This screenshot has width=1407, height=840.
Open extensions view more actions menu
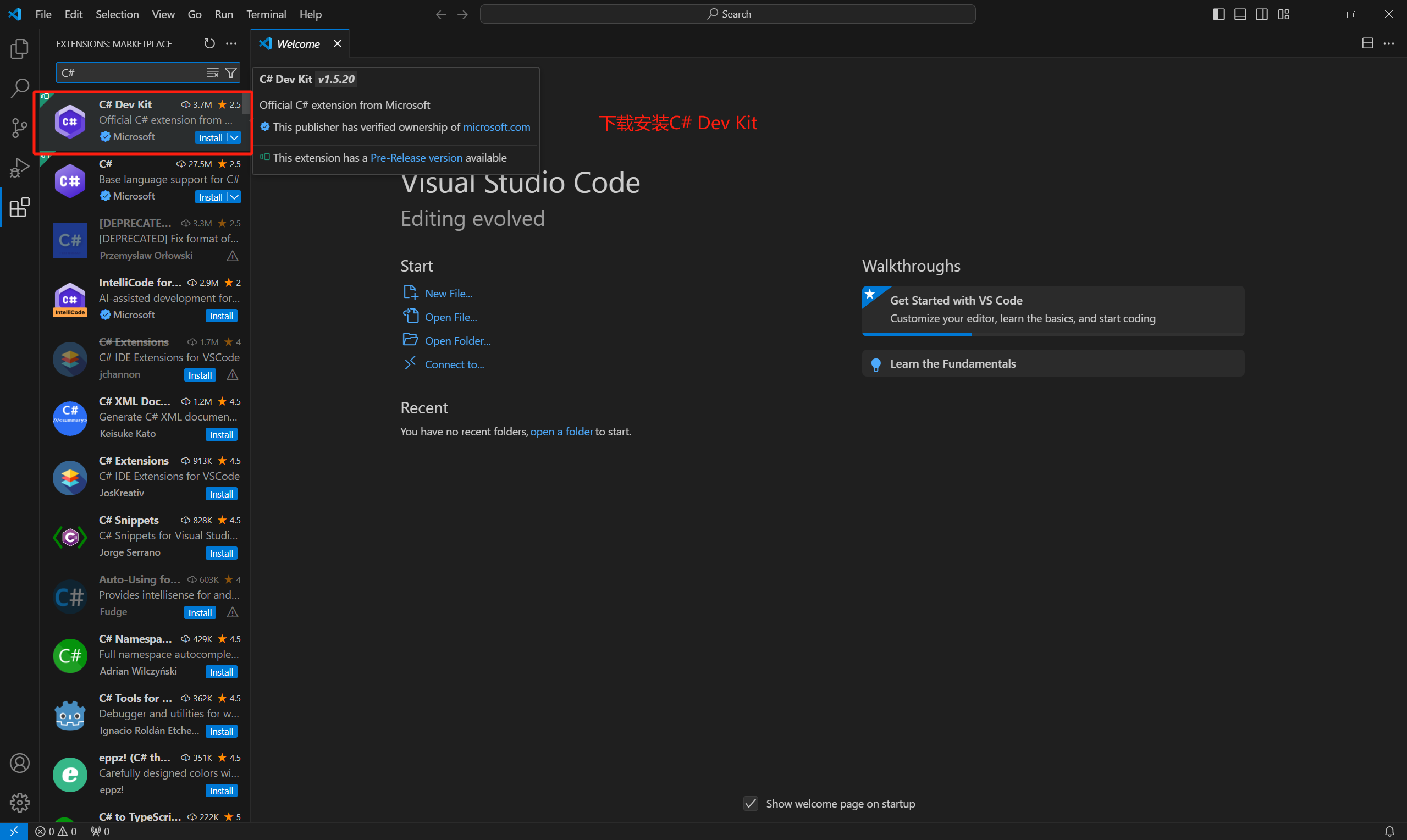click(x=231, y=43)
